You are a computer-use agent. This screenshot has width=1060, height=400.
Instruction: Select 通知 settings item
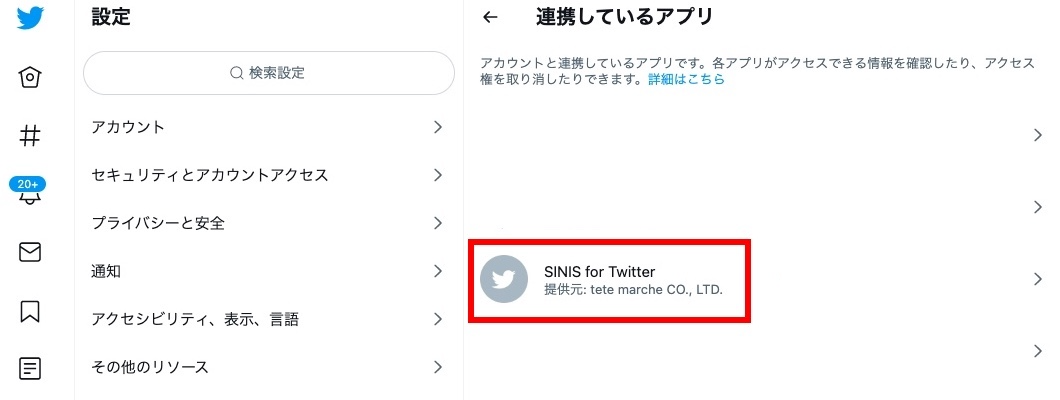pyautogui.click(x=268, y=272)
